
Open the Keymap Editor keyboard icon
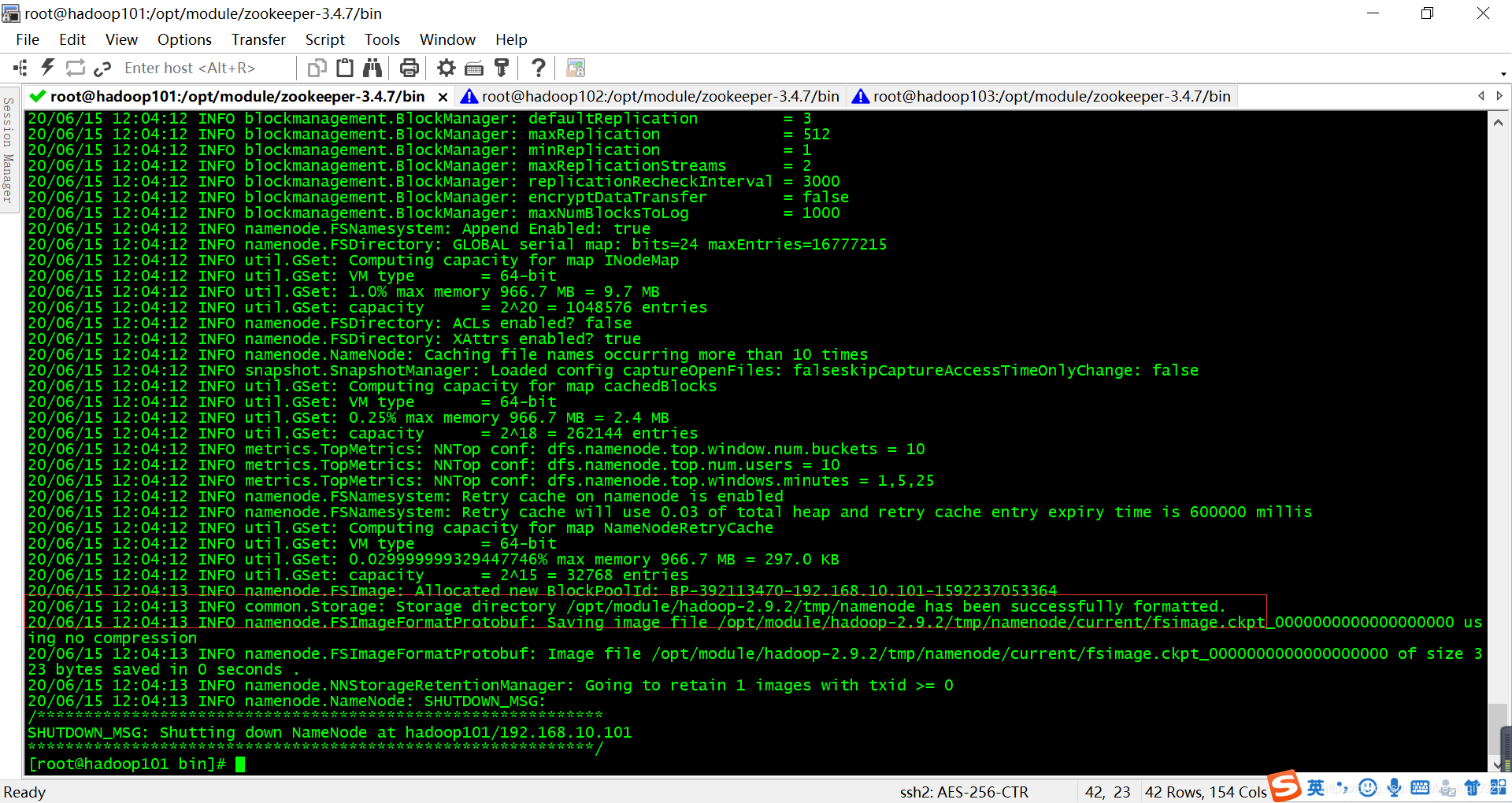tap(474, 68)
